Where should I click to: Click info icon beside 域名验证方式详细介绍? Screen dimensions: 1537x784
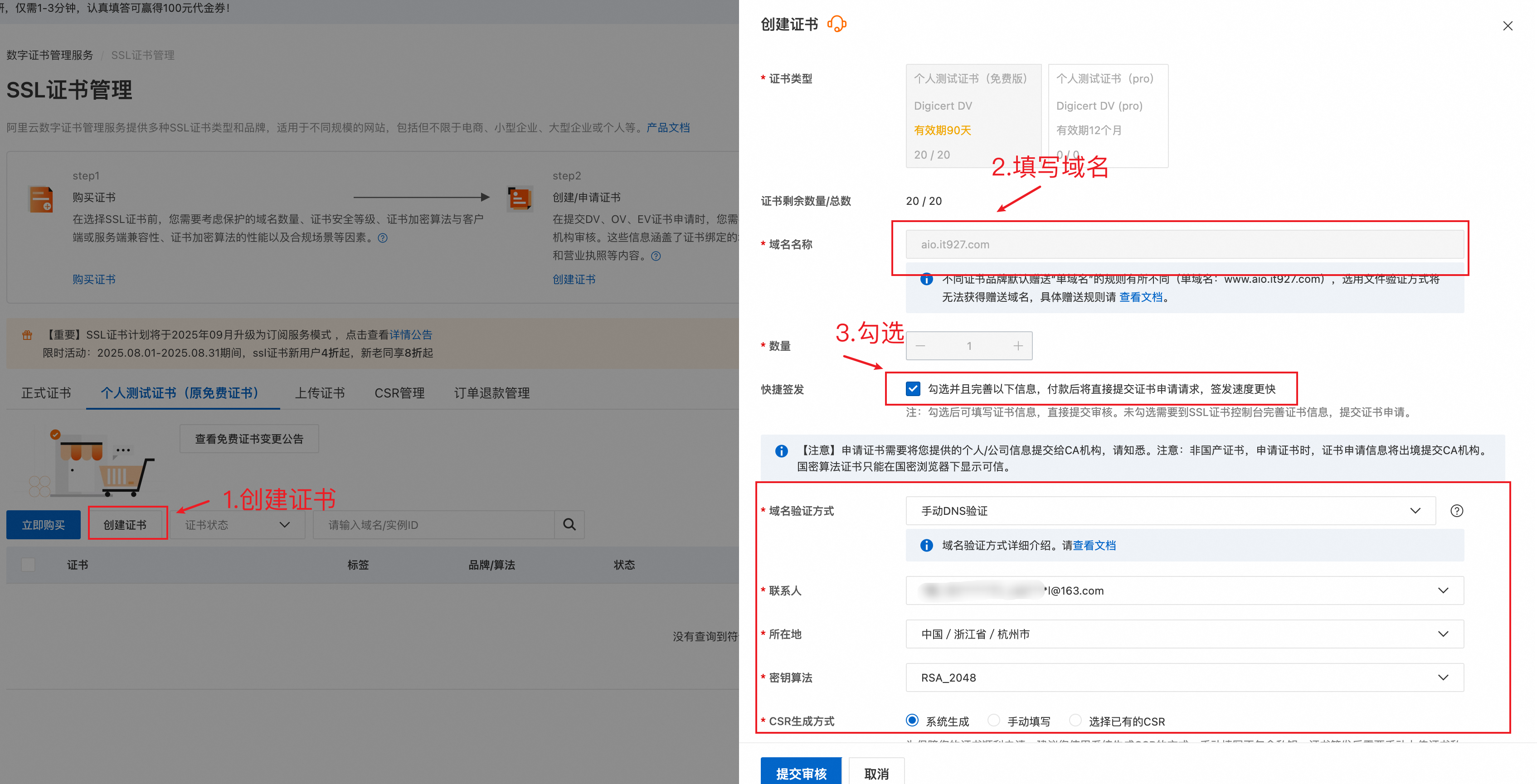(926, 546)
